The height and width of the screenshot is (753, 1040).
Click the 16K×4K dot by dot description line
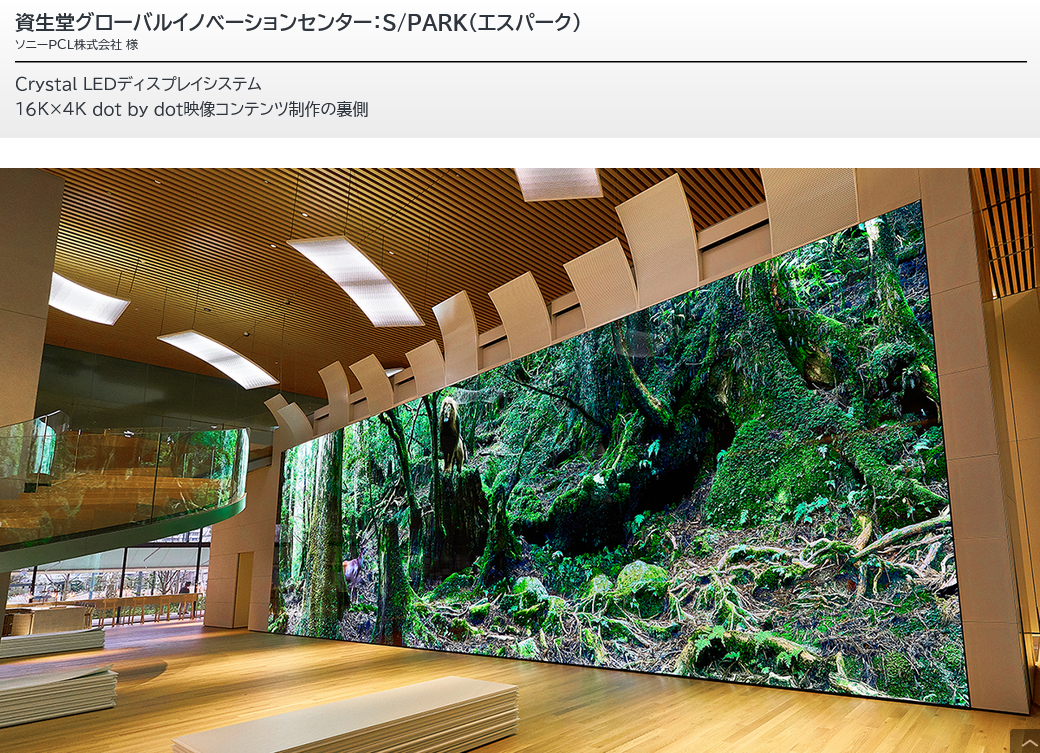tap(191, 109)
